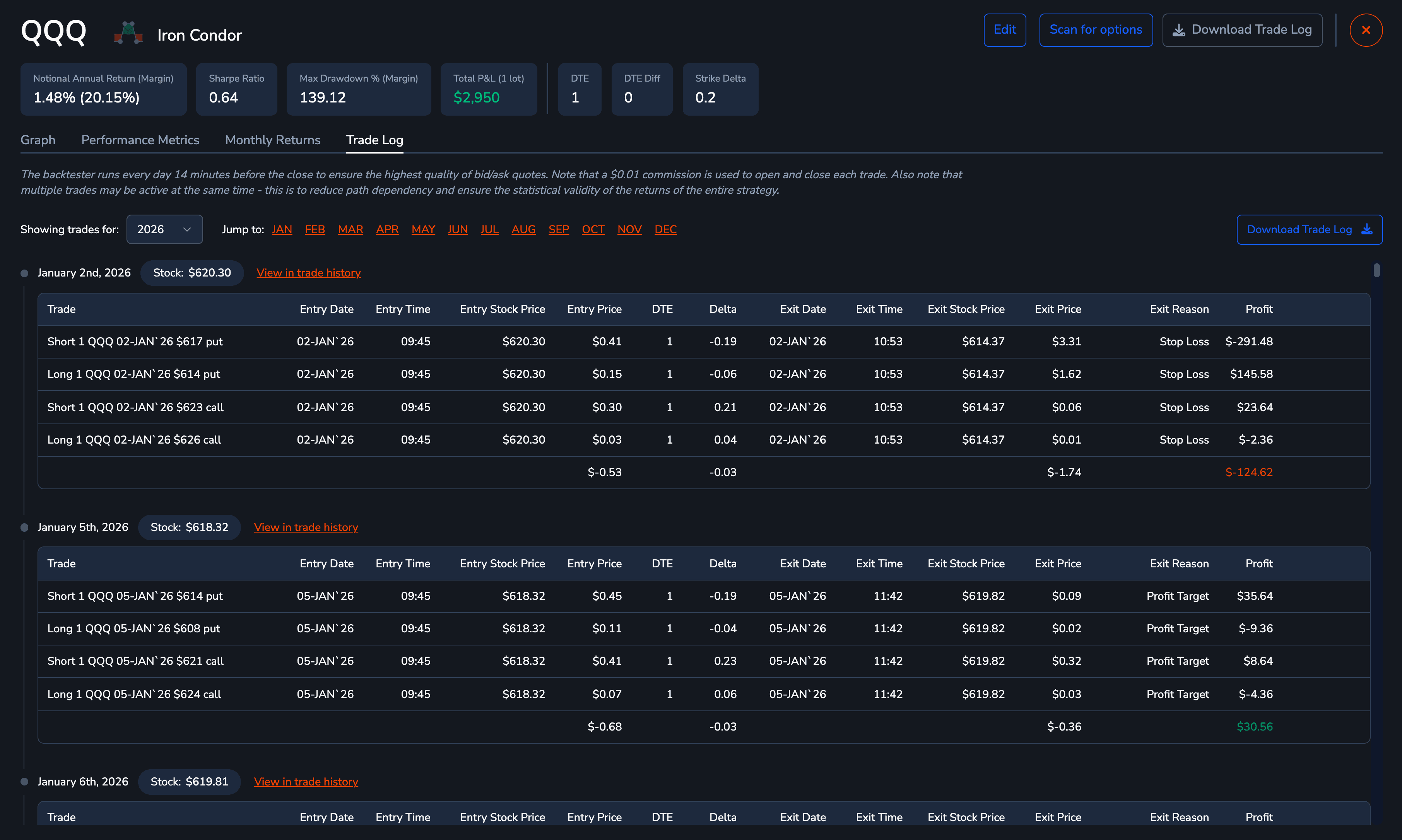Open January 5th View in trade history link
This screenshot has width=1402, height=840.
pos(306,527)
